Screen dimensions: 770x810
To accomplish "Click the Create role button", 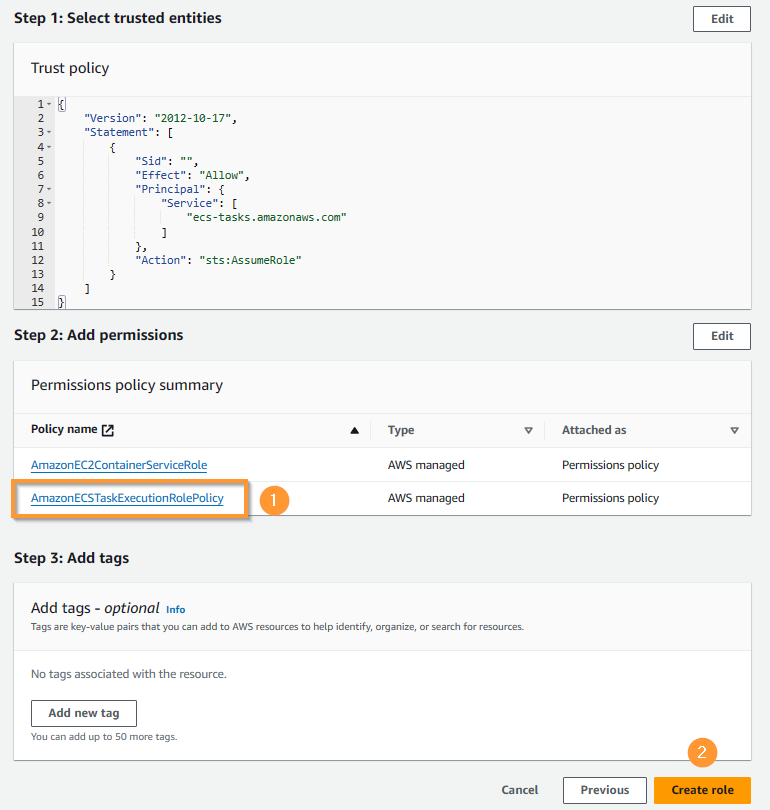I will coord(702,790).
